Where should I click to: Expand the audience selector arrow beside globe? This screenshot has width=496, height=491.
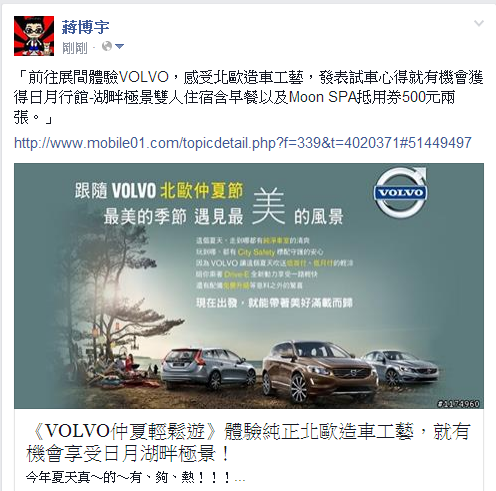(x=119, y=46)
